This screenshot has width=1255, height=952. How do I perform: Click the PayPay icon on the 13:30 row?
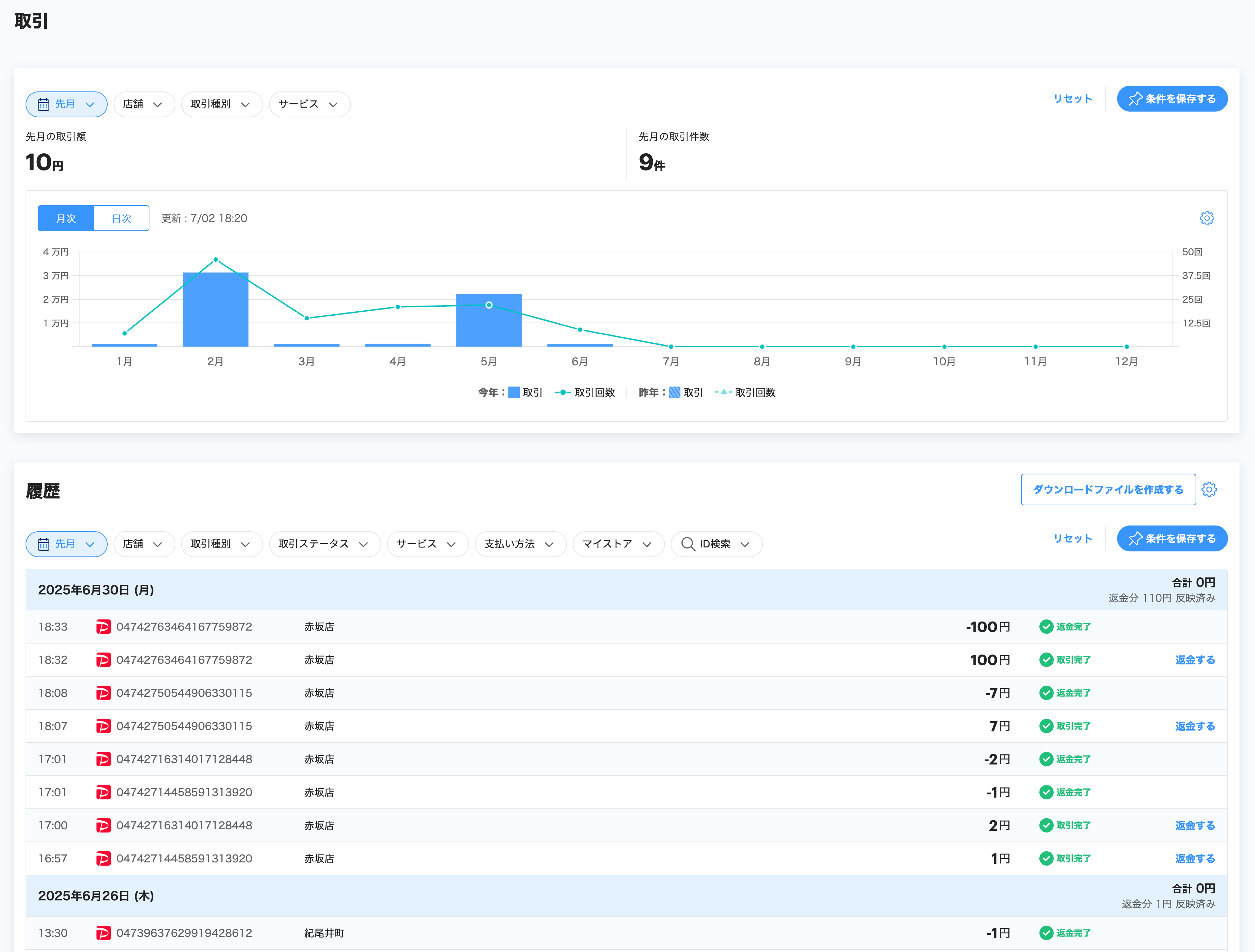(x=103, y=933)
